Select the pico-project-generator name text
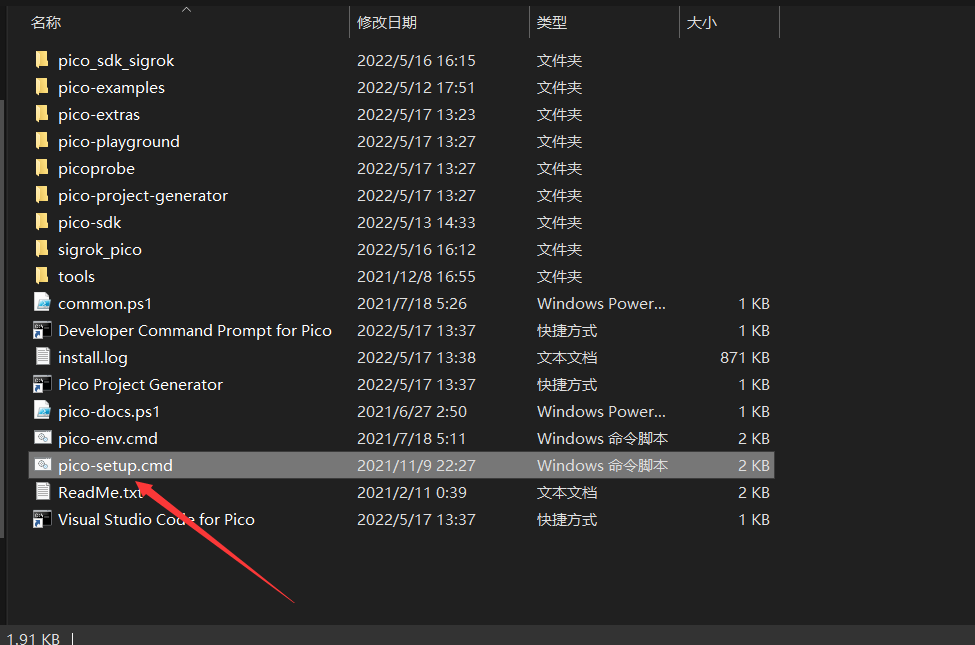The image size is (975, 645). 143,196
